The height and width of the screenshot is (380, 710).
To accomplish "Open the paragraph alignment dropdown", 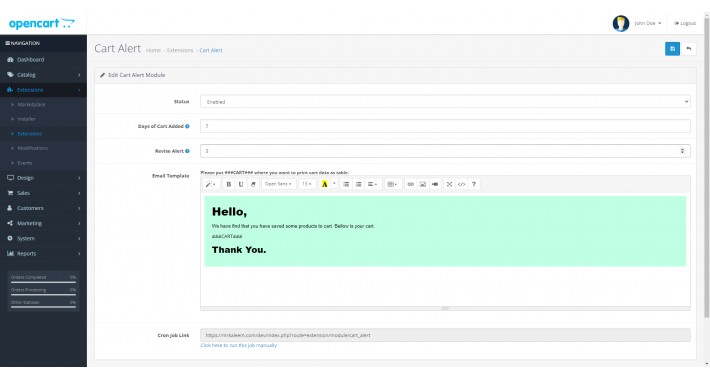I will (x=373, y=184).
